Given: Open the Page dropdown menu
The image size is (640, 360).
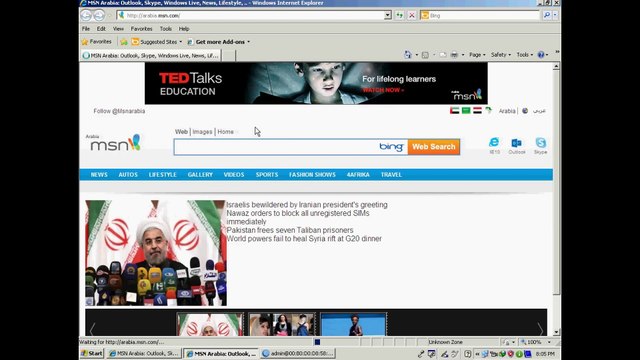Looking at the screenshot, I should [477, 55].
